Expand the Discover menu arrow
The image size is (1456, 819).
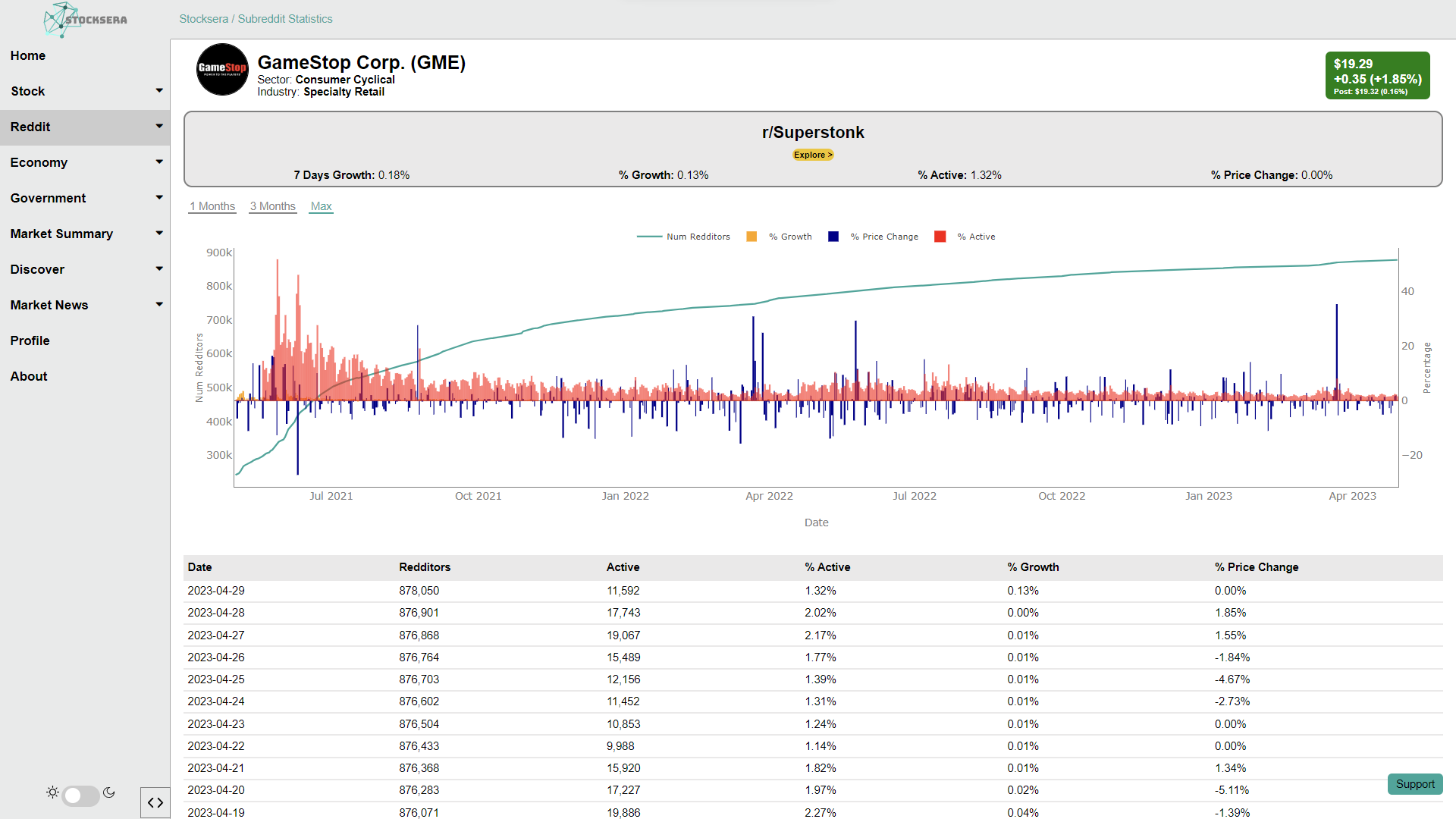158,269
